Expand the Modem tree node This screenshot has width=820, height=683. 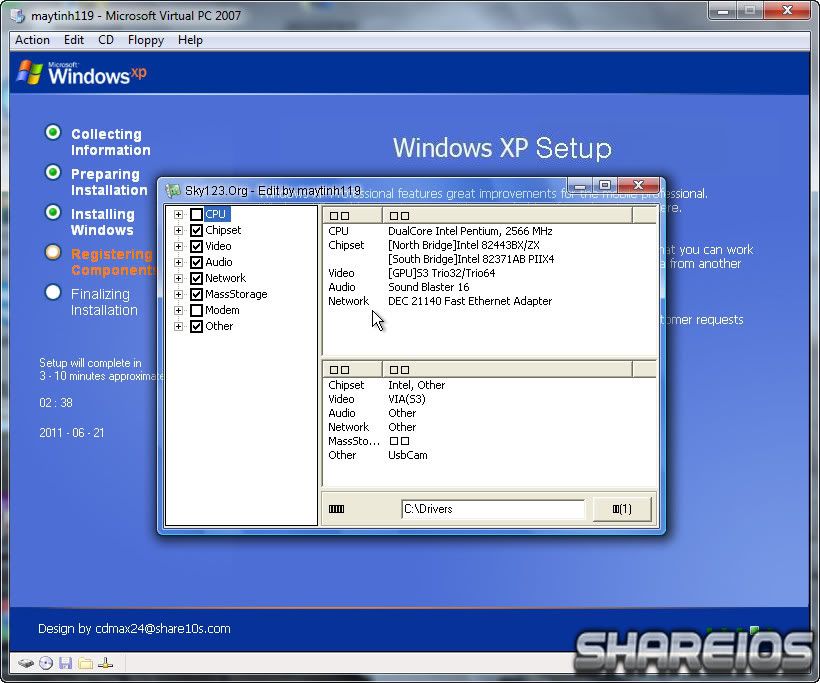coord(178,311)
